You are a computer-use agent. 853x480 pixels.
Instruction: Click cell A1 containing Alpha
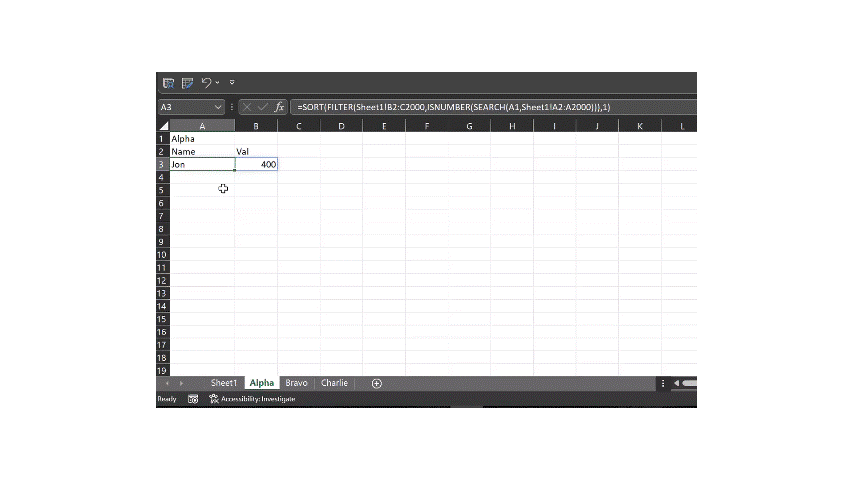click(202, 139)
